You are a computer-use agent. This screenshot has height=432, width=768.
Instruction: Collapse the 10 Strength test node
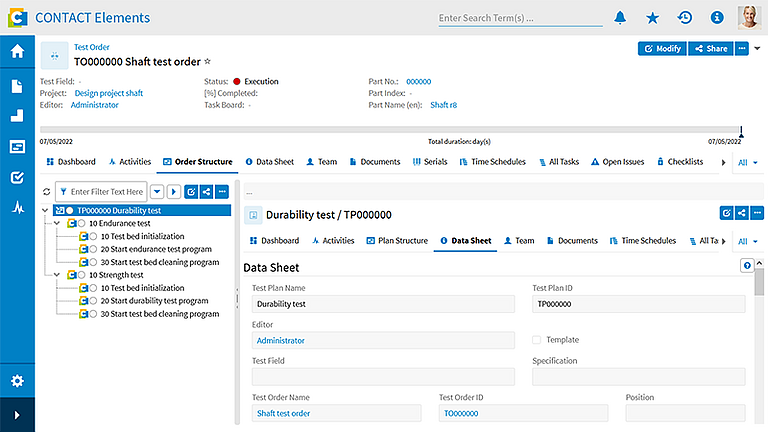tap(57, 275)
